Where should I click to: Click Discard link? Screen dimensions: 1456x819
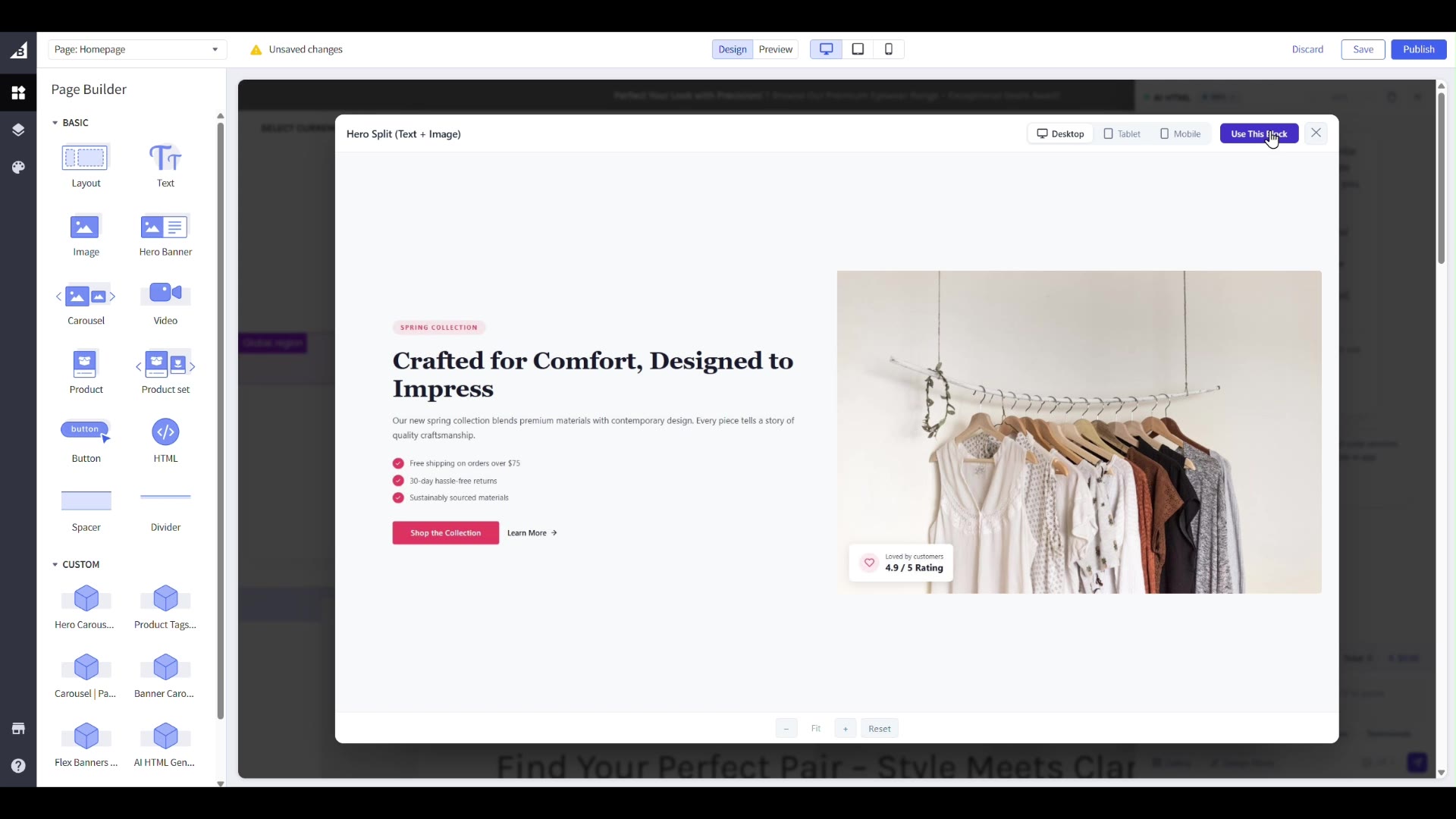pyautogui.click(x=1307, y=49)
